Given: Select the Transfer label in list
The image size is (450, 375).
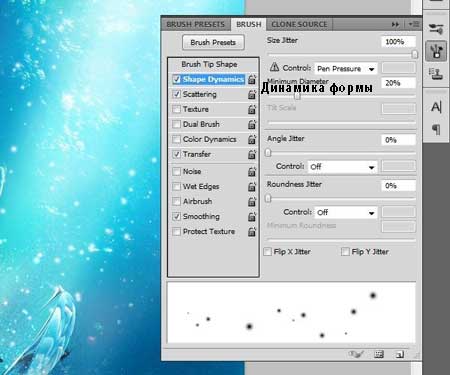Looking at the screenshot, I should 197,154.
